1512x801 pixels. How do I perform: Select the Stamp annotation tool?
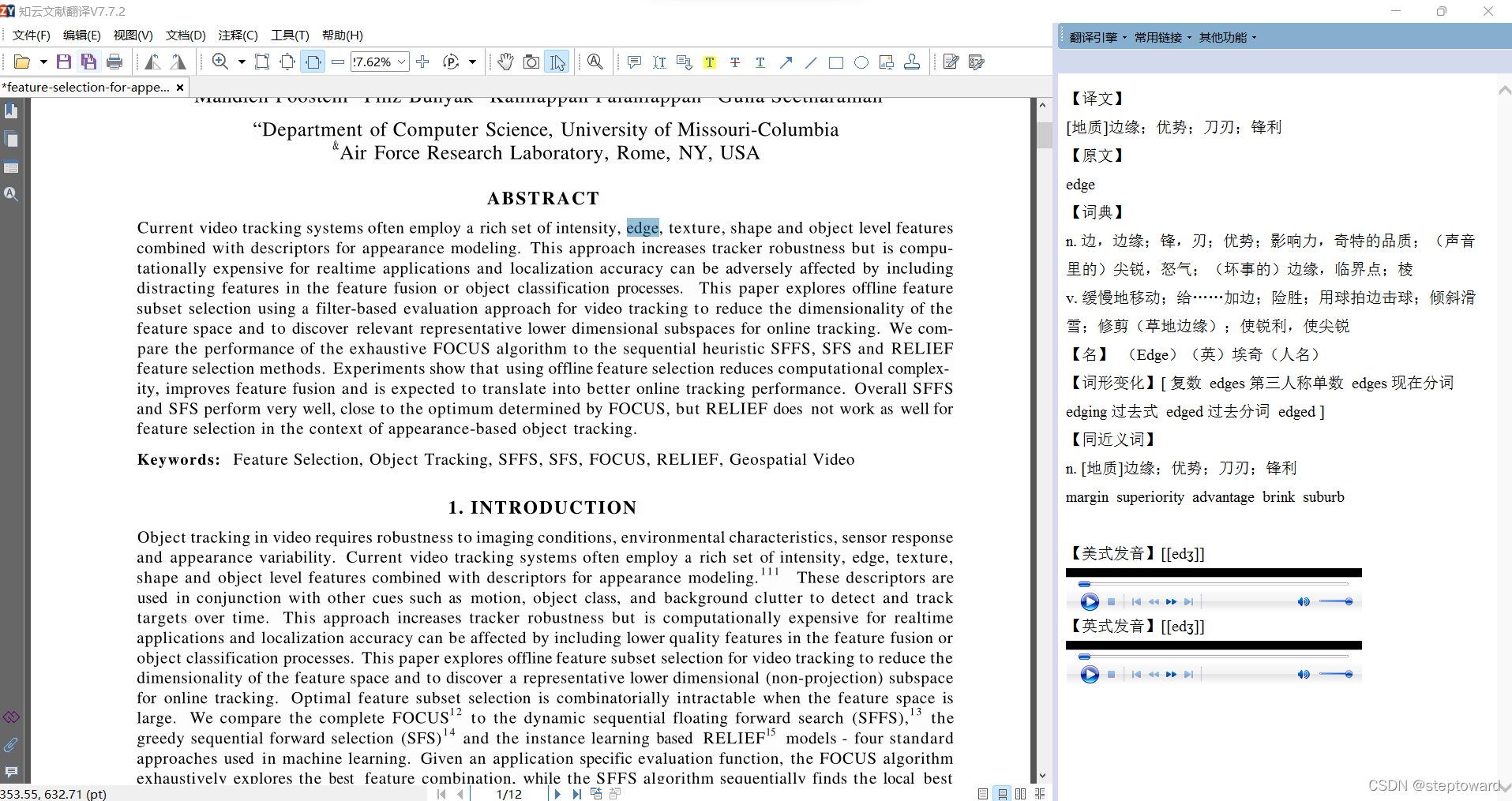point(912,62)
